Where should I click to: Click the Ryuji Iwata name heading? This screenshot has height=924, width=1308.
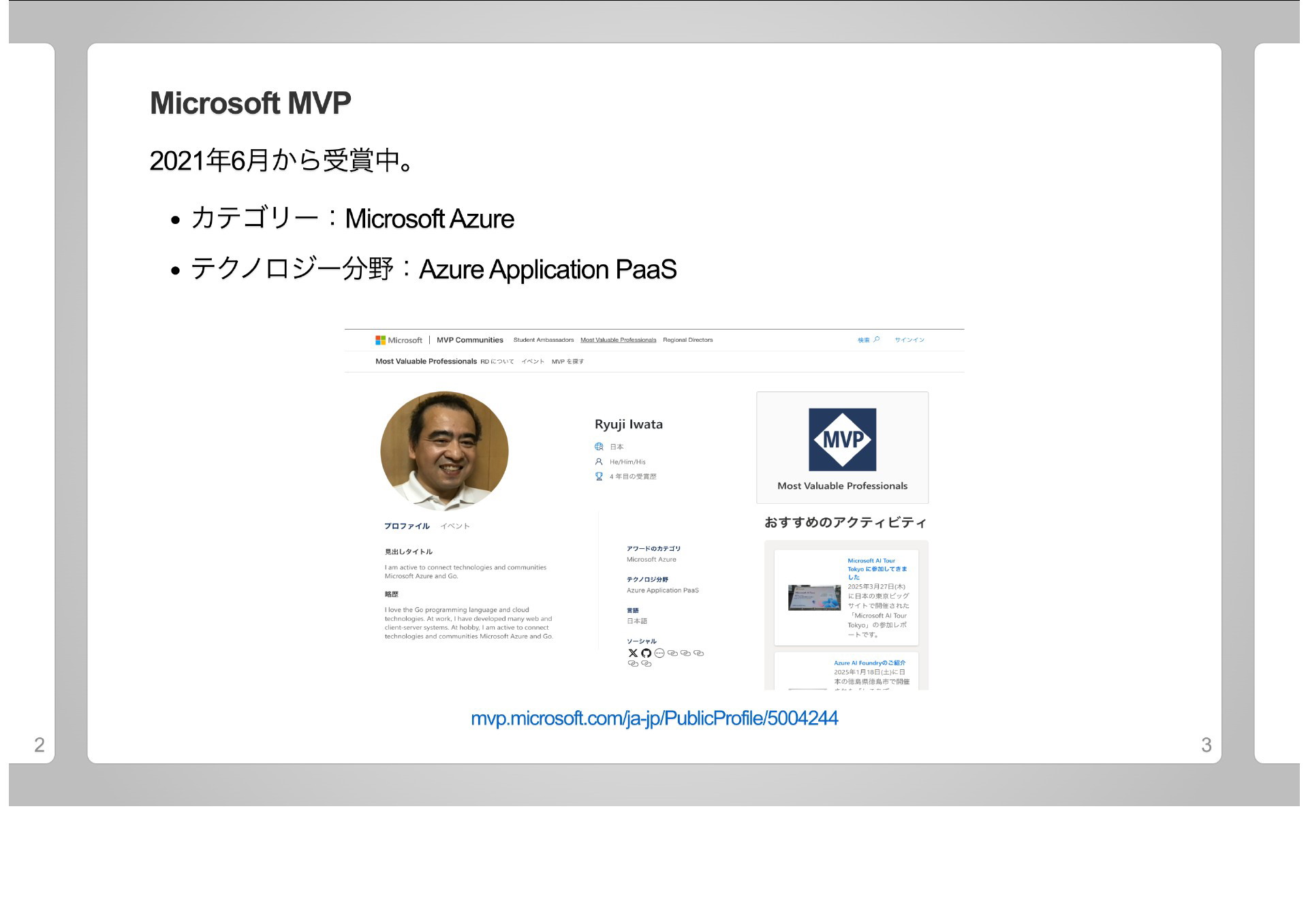point(629,424)
